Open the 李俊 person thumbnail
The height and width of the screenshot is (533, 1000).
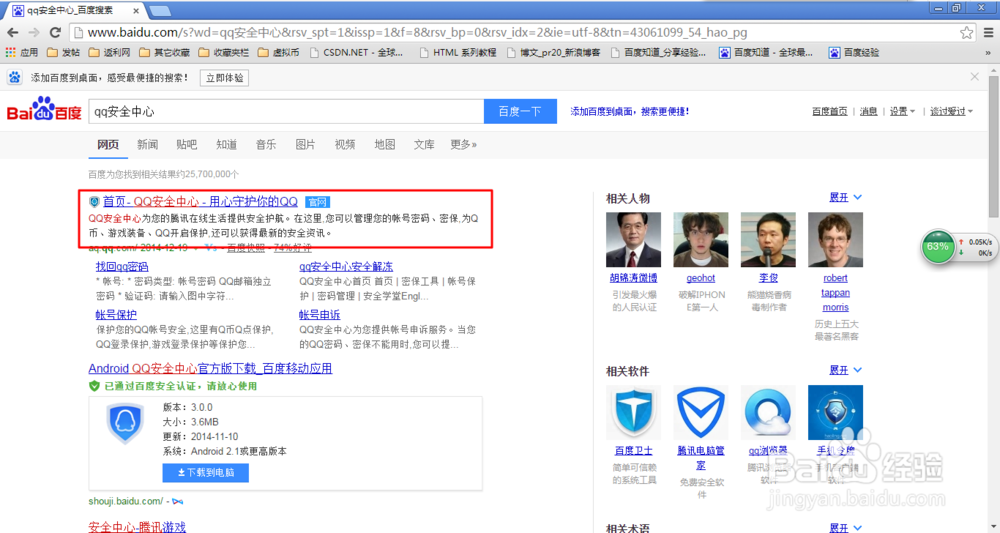768,240
